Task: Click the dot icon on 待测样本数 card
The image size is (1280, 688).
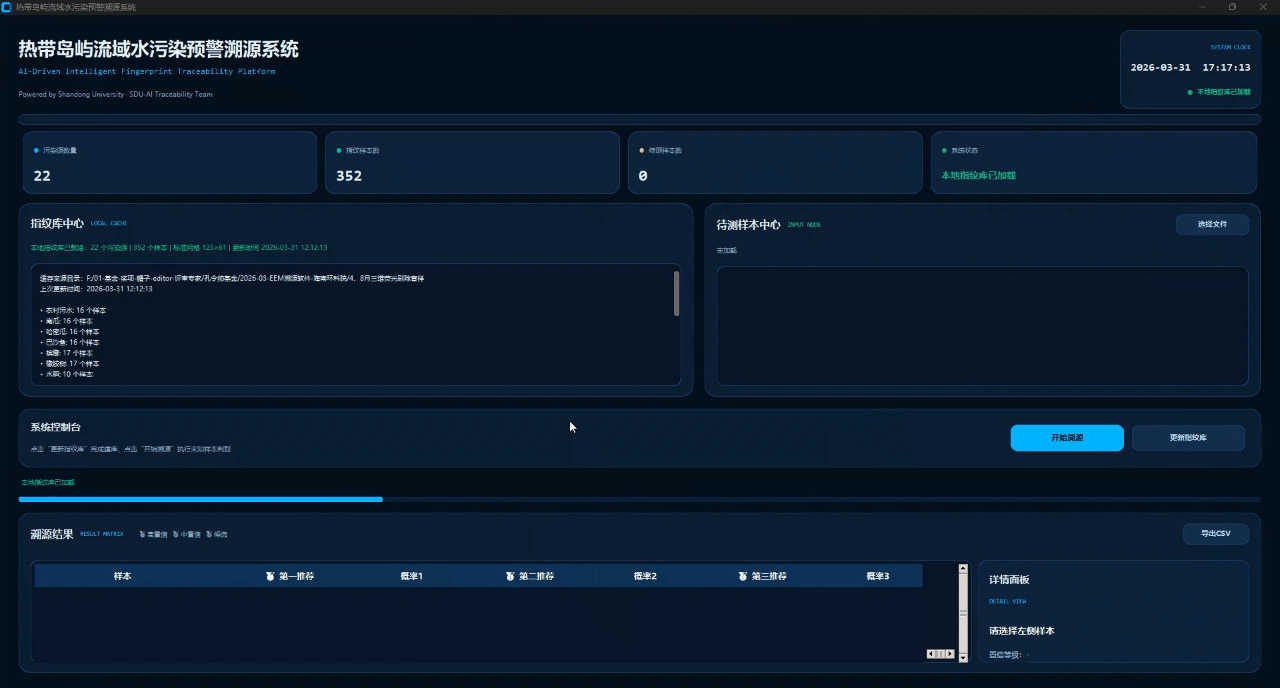Action: (641, 150)
